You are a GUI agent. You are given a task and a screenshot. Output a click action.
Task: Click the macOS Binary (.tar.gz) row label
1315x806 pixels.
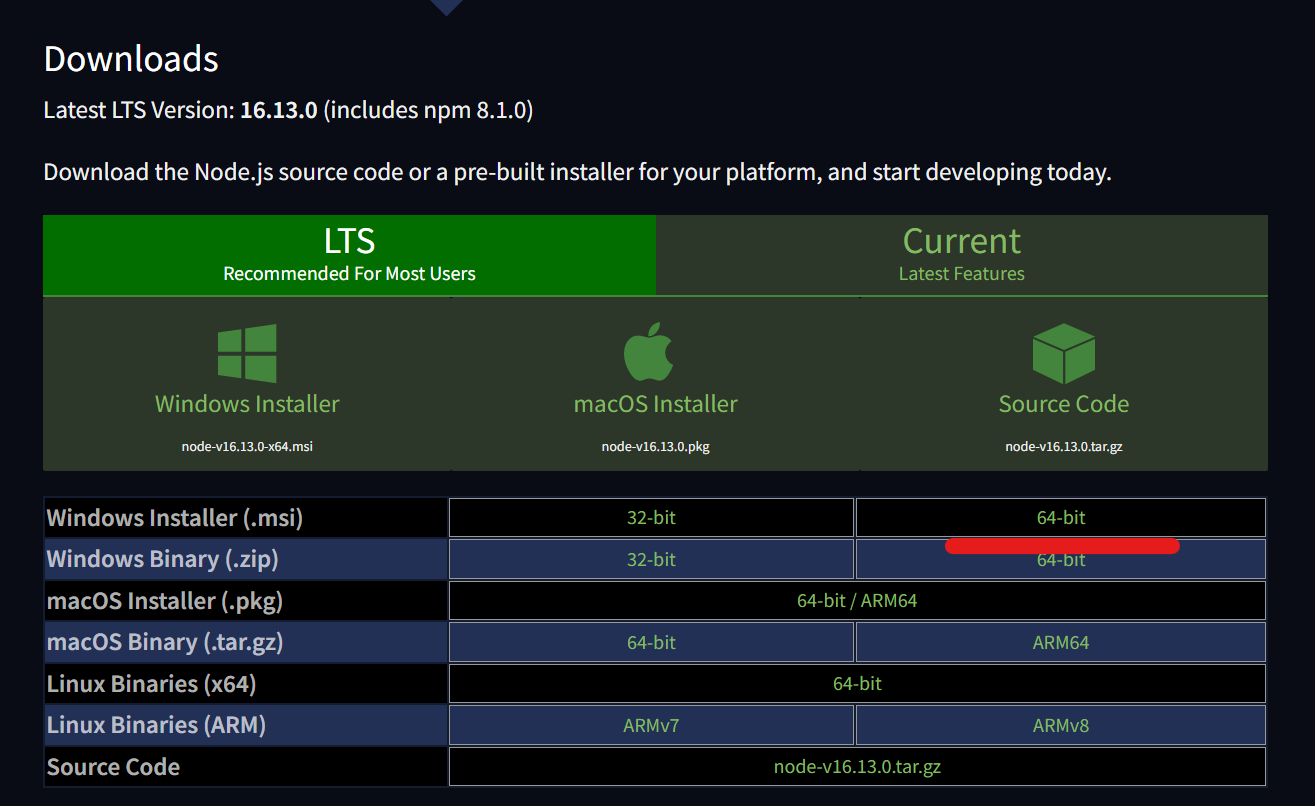[165, 643]
